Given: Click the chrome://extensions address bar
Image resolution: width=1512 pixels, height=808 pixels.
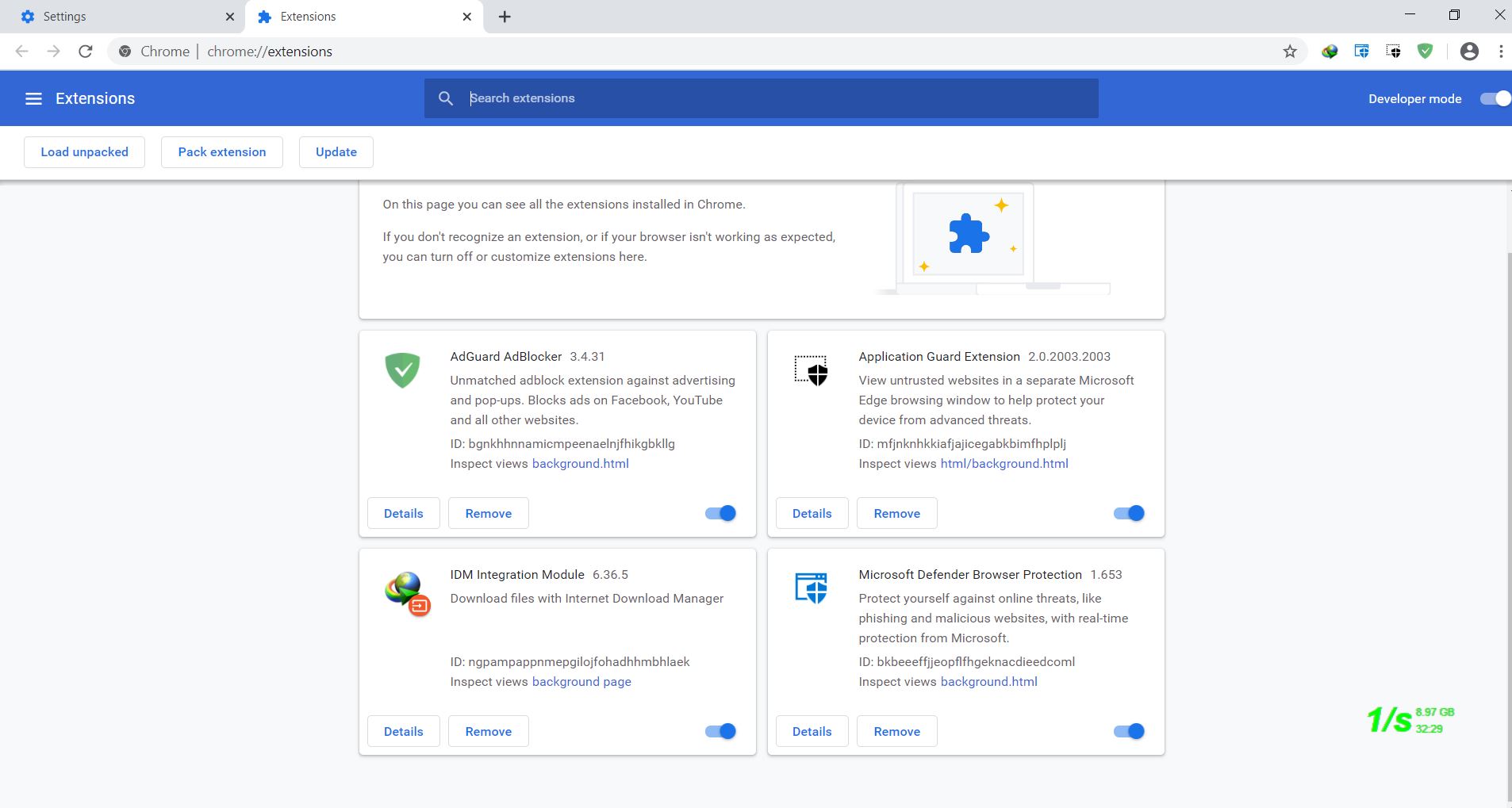Looking at the screenshot, I should pyautogui.click(x=706, y=52).
